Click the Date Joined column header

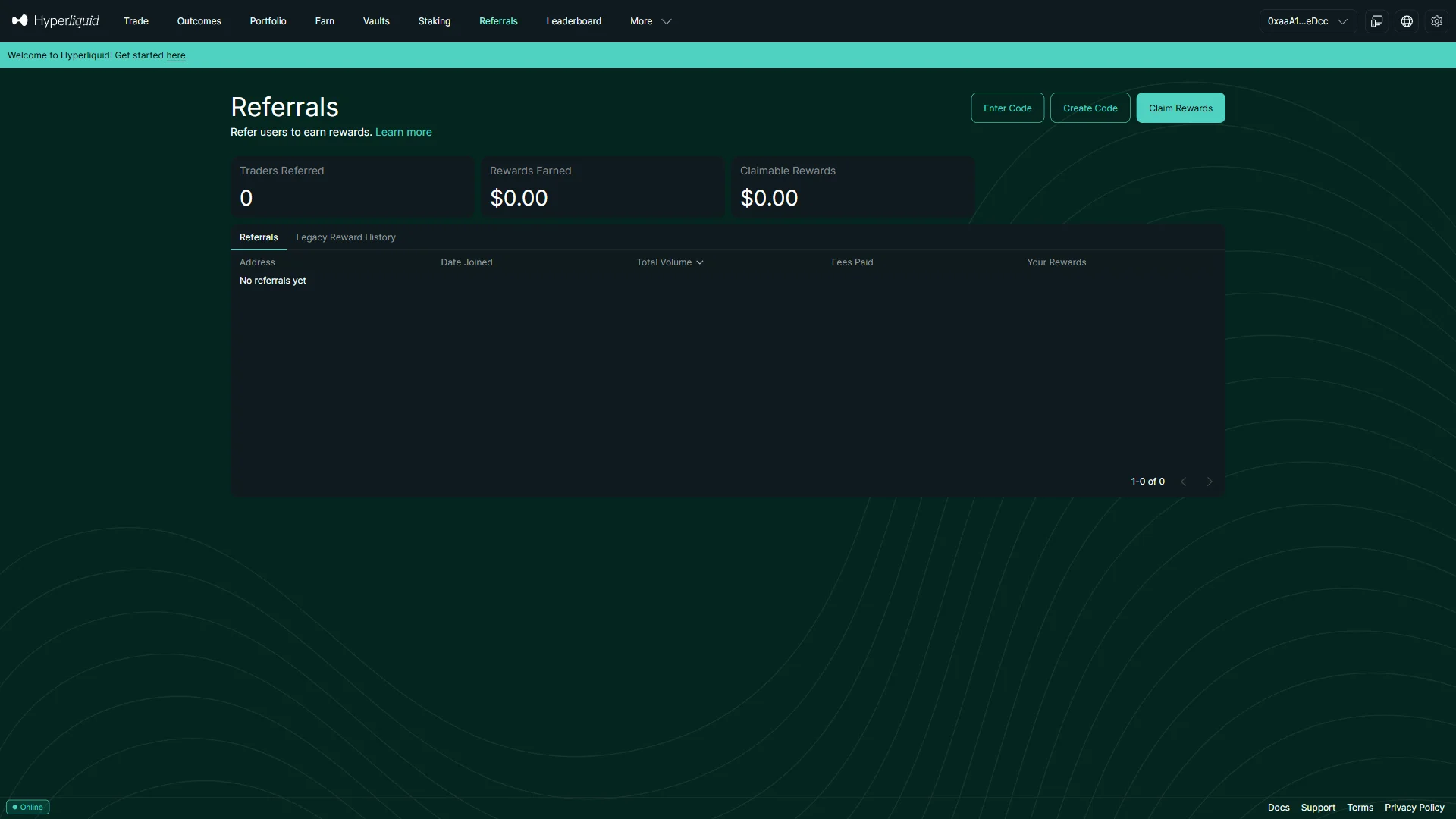coord(466,262)
